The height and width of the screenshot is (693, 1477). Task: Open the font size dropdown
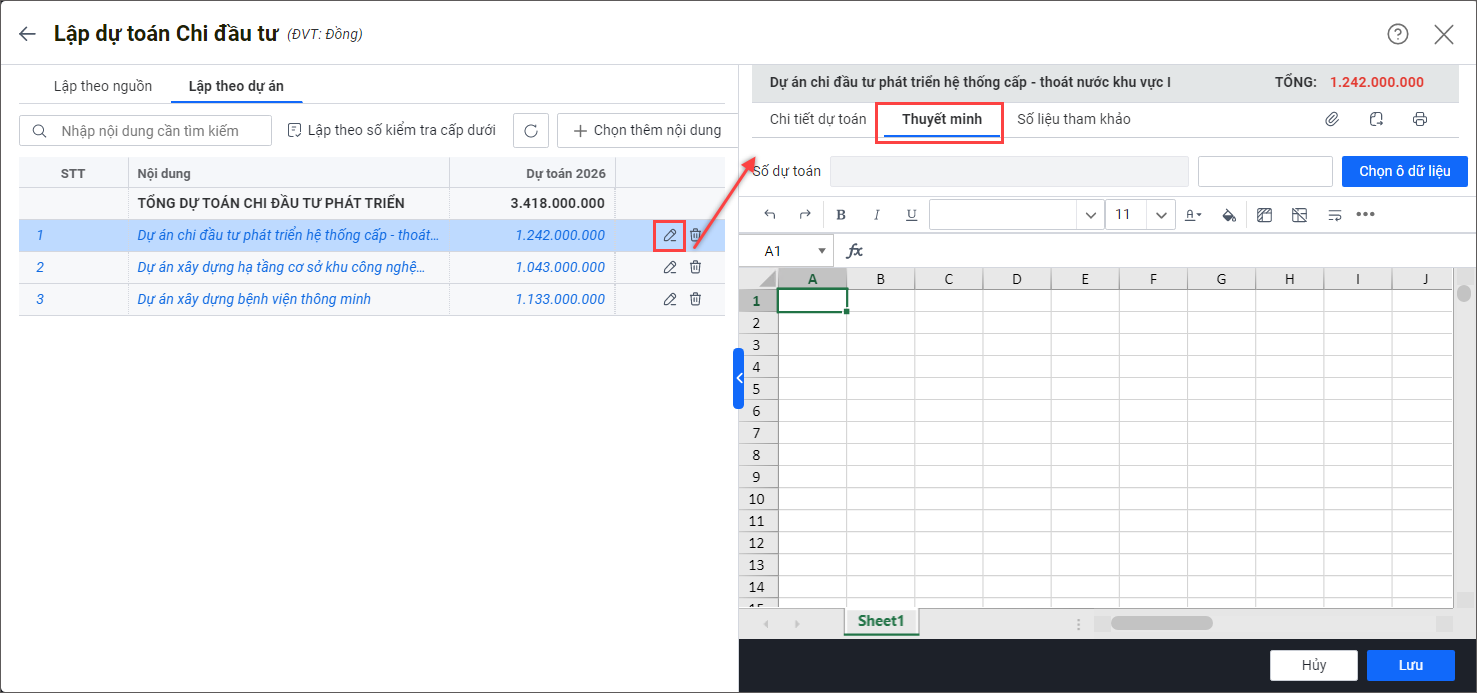[1160, 215]
